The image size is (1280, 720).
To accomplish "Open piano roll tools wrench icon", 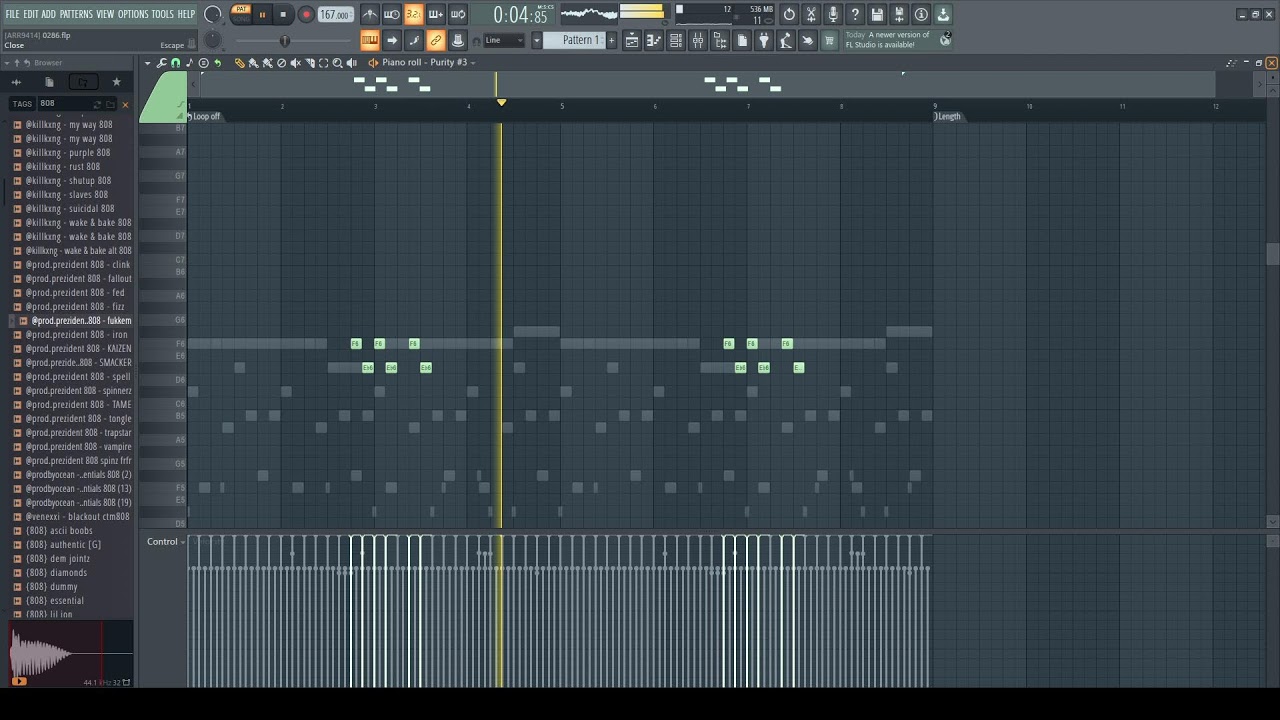I will [161, 63].
